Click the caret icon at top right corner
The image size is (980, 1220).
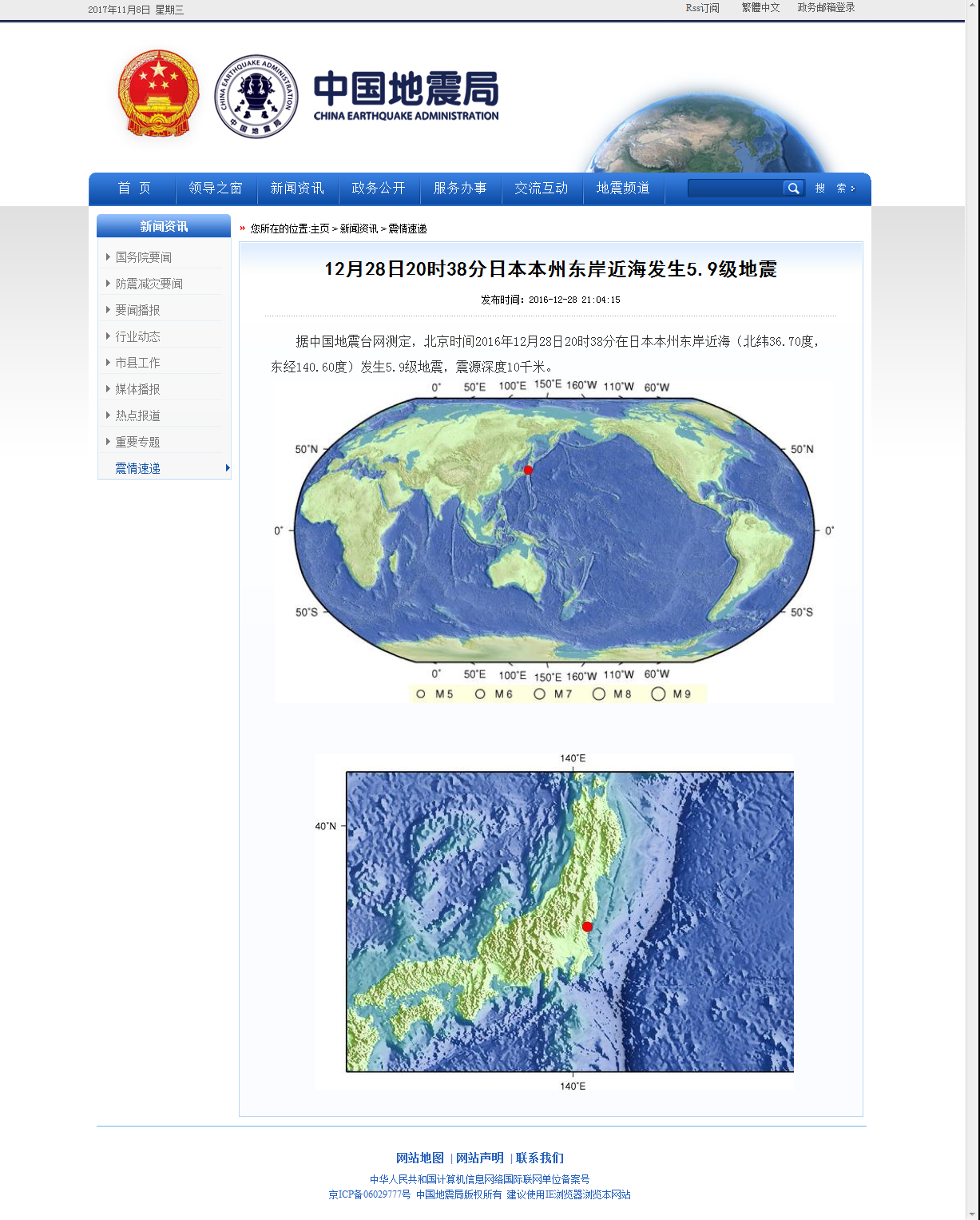pyautogui.click(x=973, y=4)
